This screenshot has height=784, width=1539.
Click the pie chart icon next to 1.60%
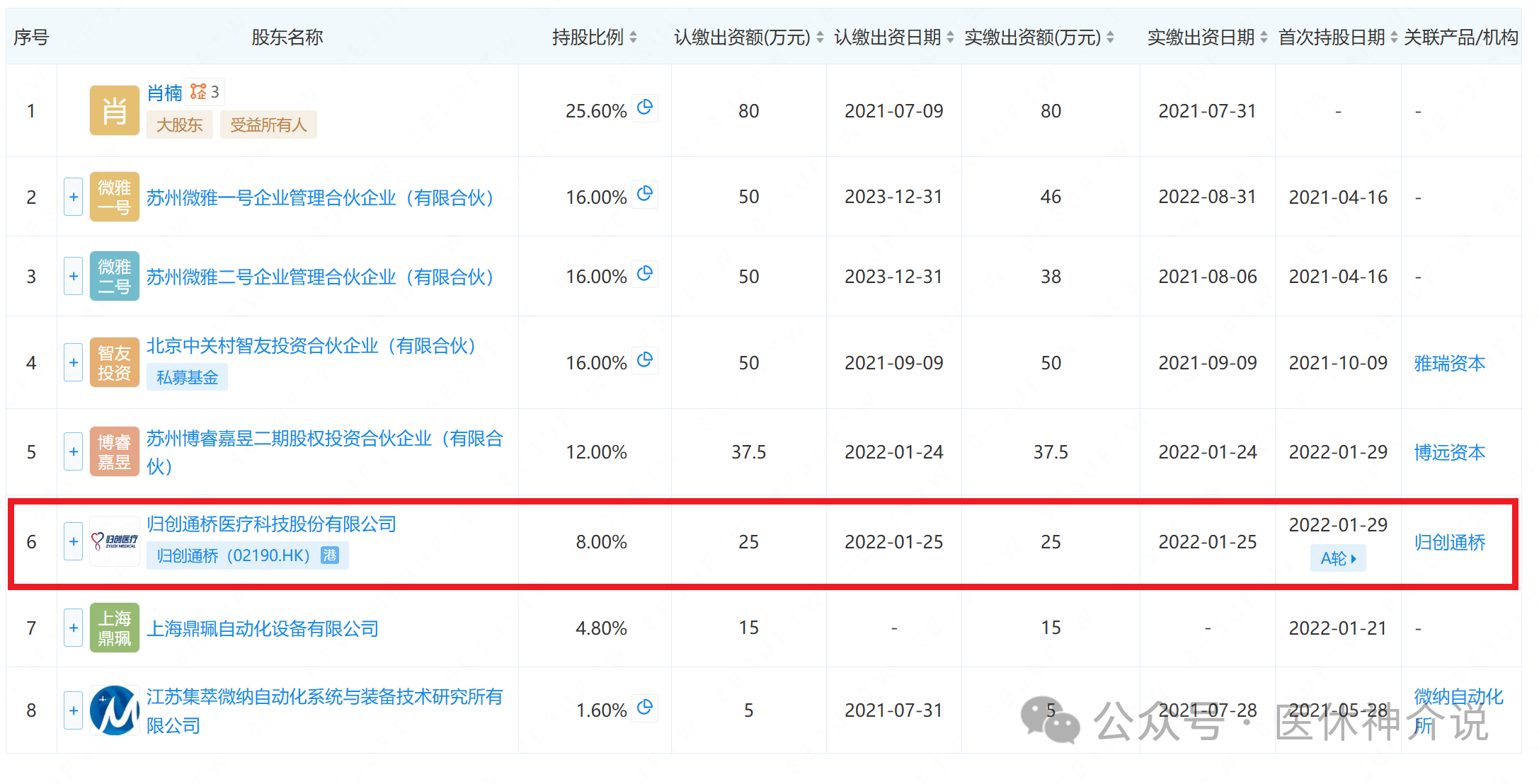click(644, 708)
